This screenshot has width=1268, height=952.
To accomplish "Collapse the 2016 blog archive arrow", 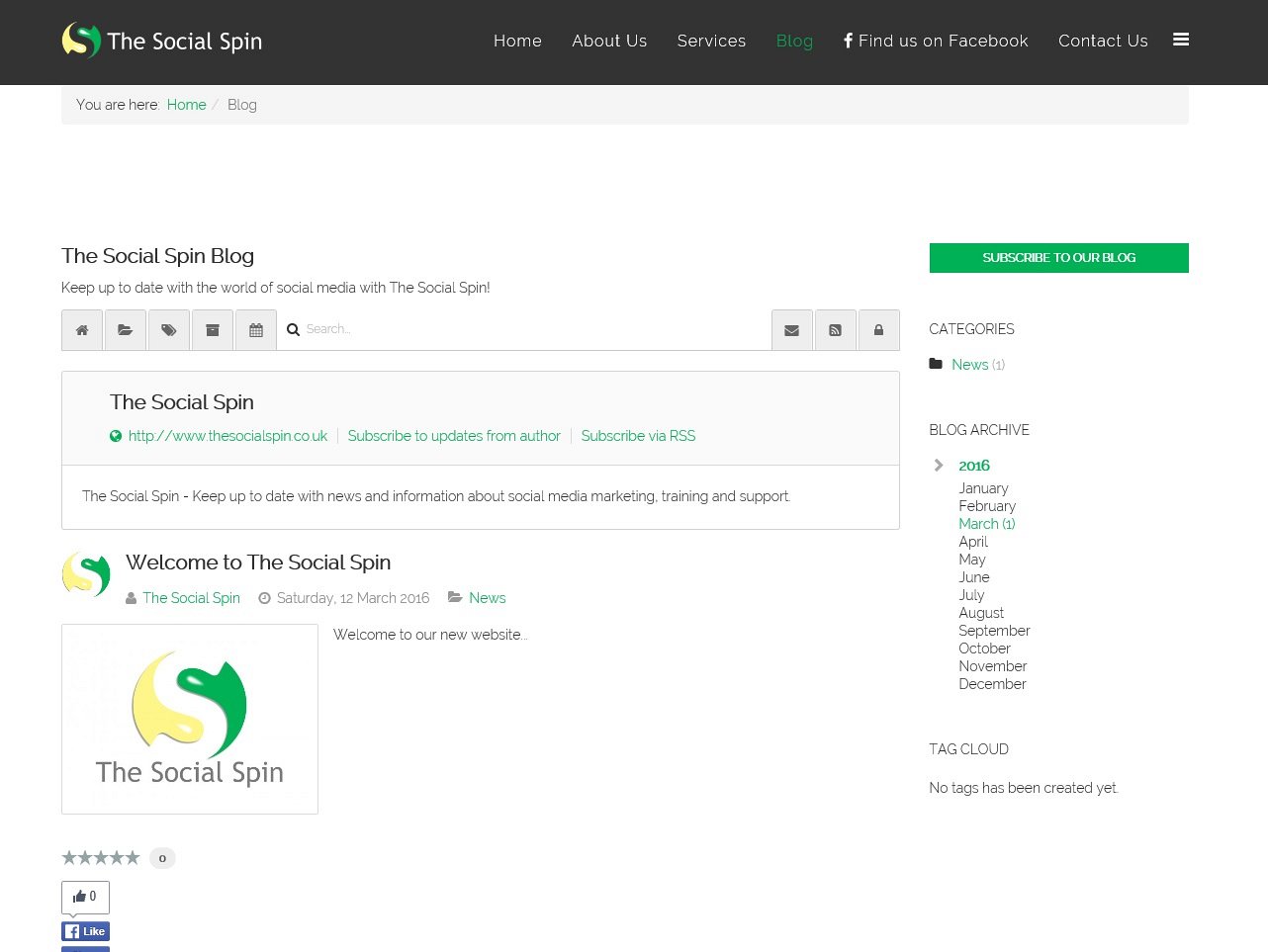I will [x=939, y=466].
